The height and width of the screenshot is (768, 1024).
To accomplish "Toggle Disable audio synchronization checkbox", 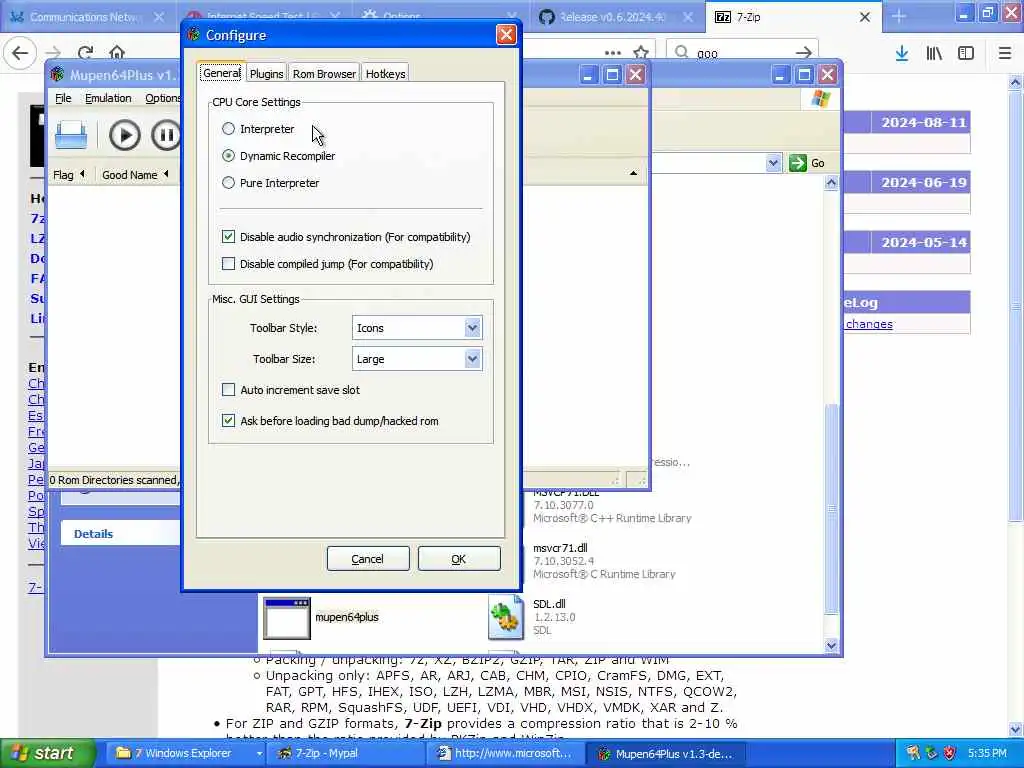I will (x=228, y=237).
